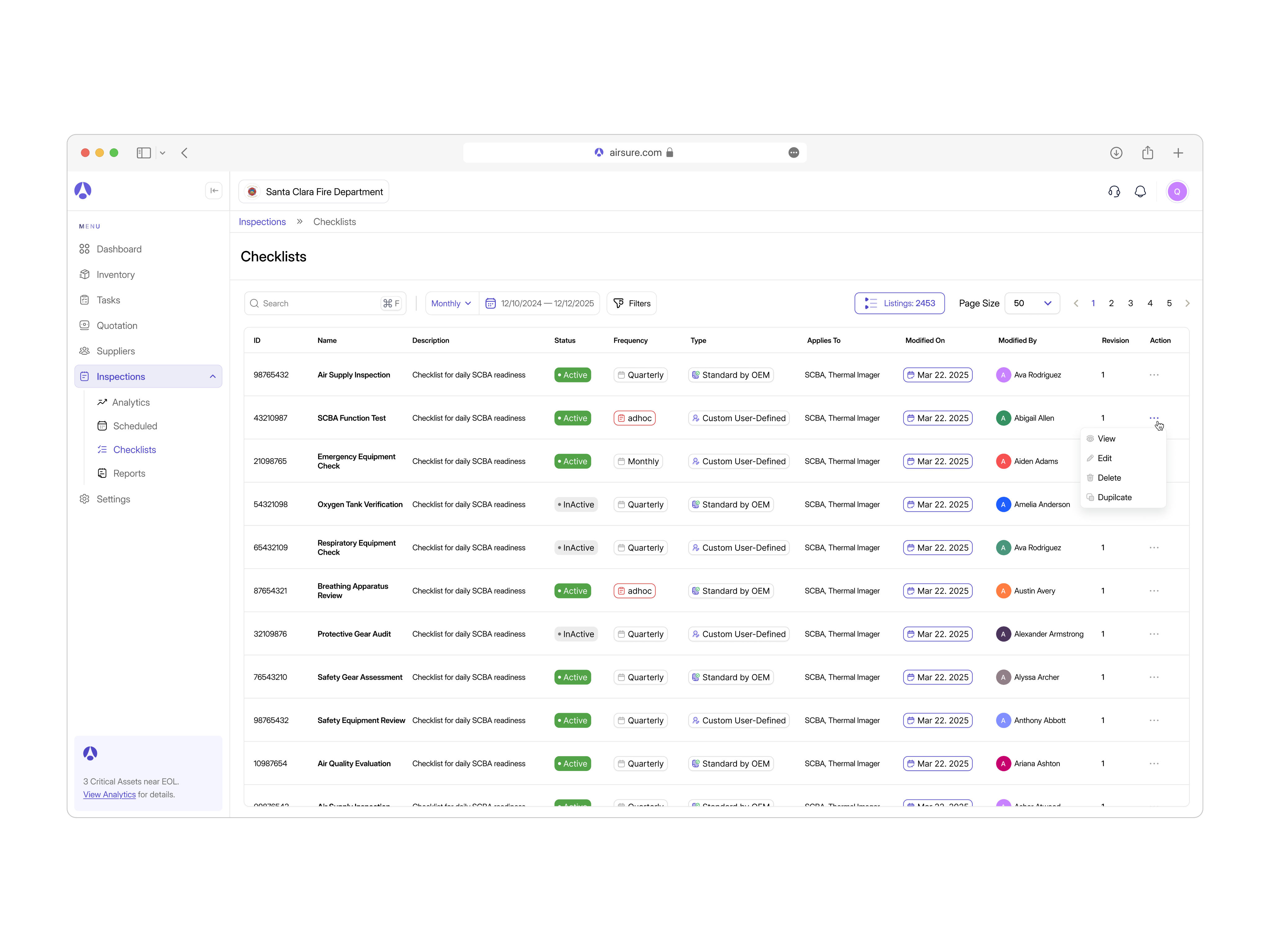Expand the Page Size 50 dropdown
The height and width of the screenshot is (952, 1270).
point(1032,303)
